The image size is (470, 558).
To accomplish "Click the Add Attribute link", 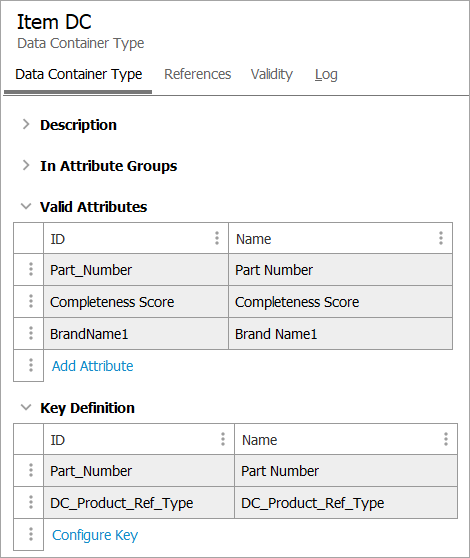I will (93, 366).
